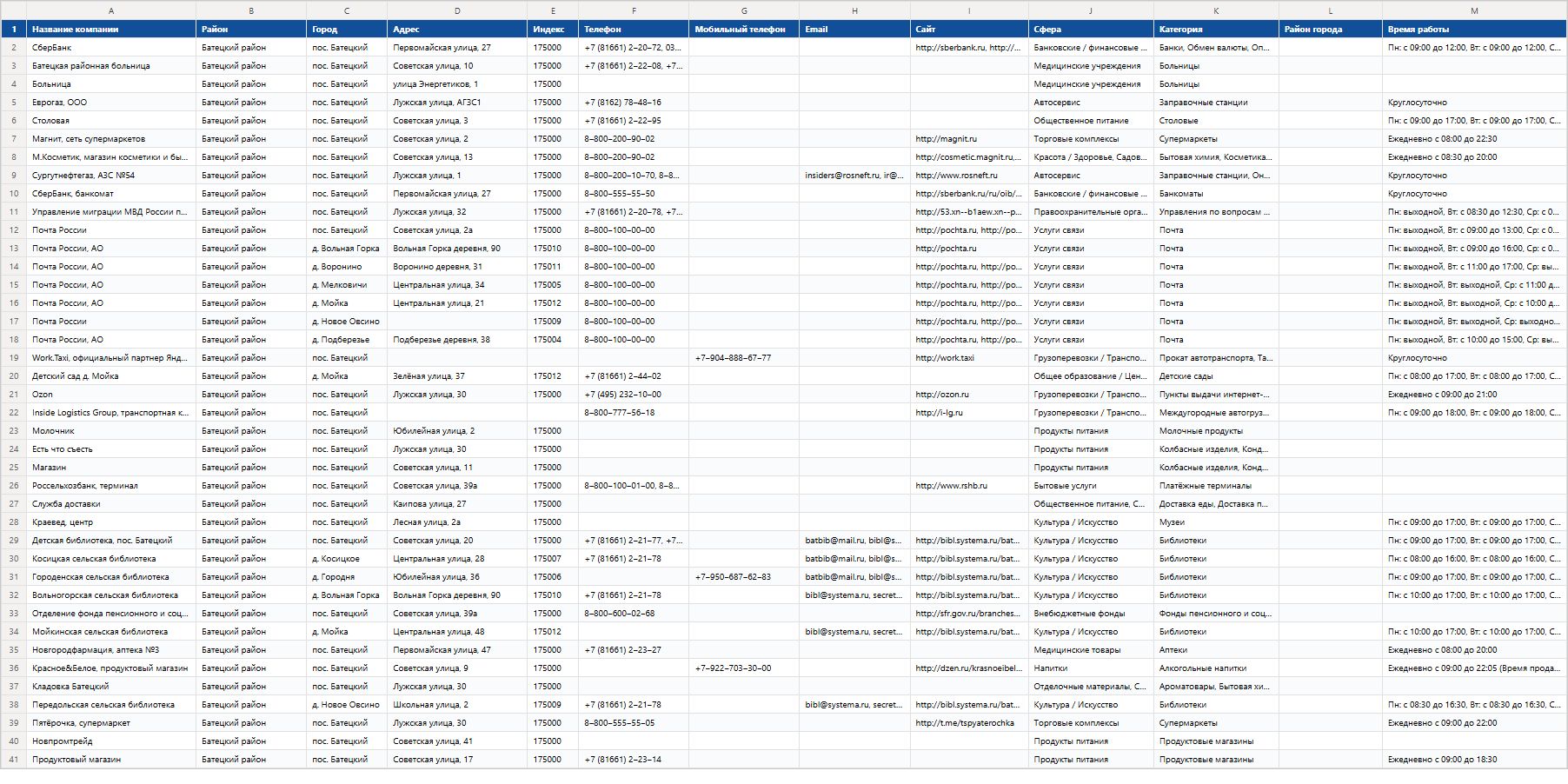Select the phone "+7 (495) 232–10–00"
The width and height of the screenshot is (1568, 784).
tap(634, 395)
